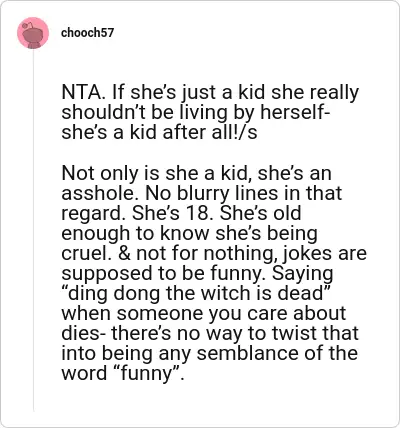Click the phrase when someone you care about
This screenshot has width=400, height=428.
click(204, 313)
